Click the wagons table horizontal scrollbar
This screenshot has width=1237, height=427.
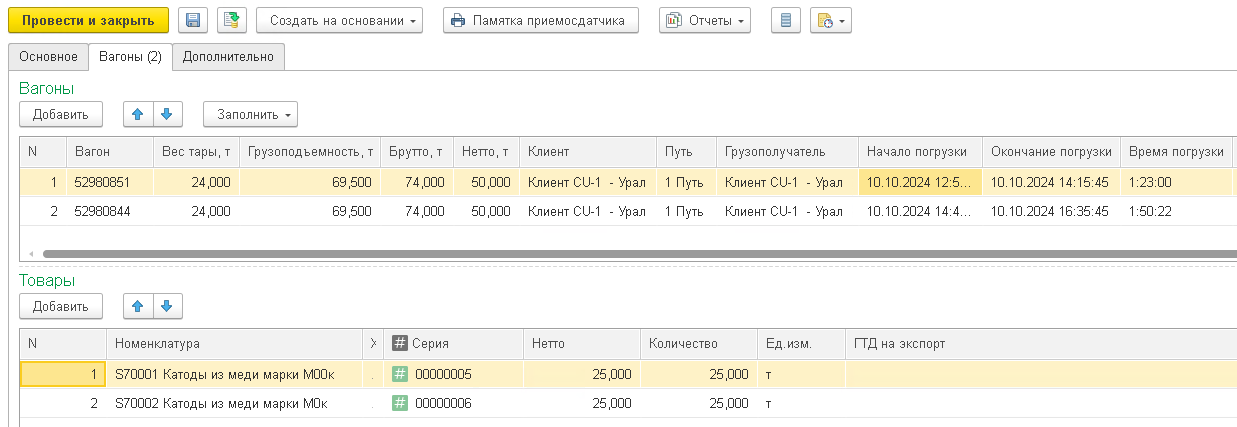(x=600, y=254)
